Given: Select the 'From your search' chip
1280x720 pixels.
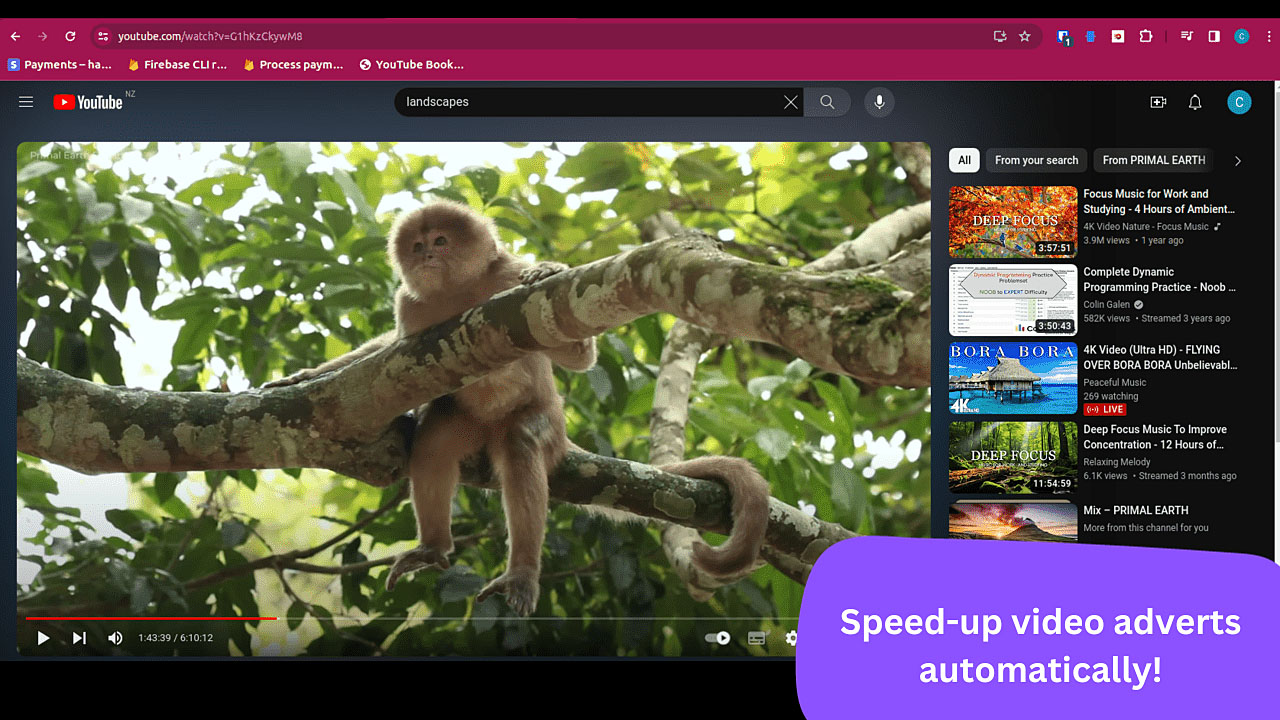Looking at the screenshot, I should coord(1036,160).
